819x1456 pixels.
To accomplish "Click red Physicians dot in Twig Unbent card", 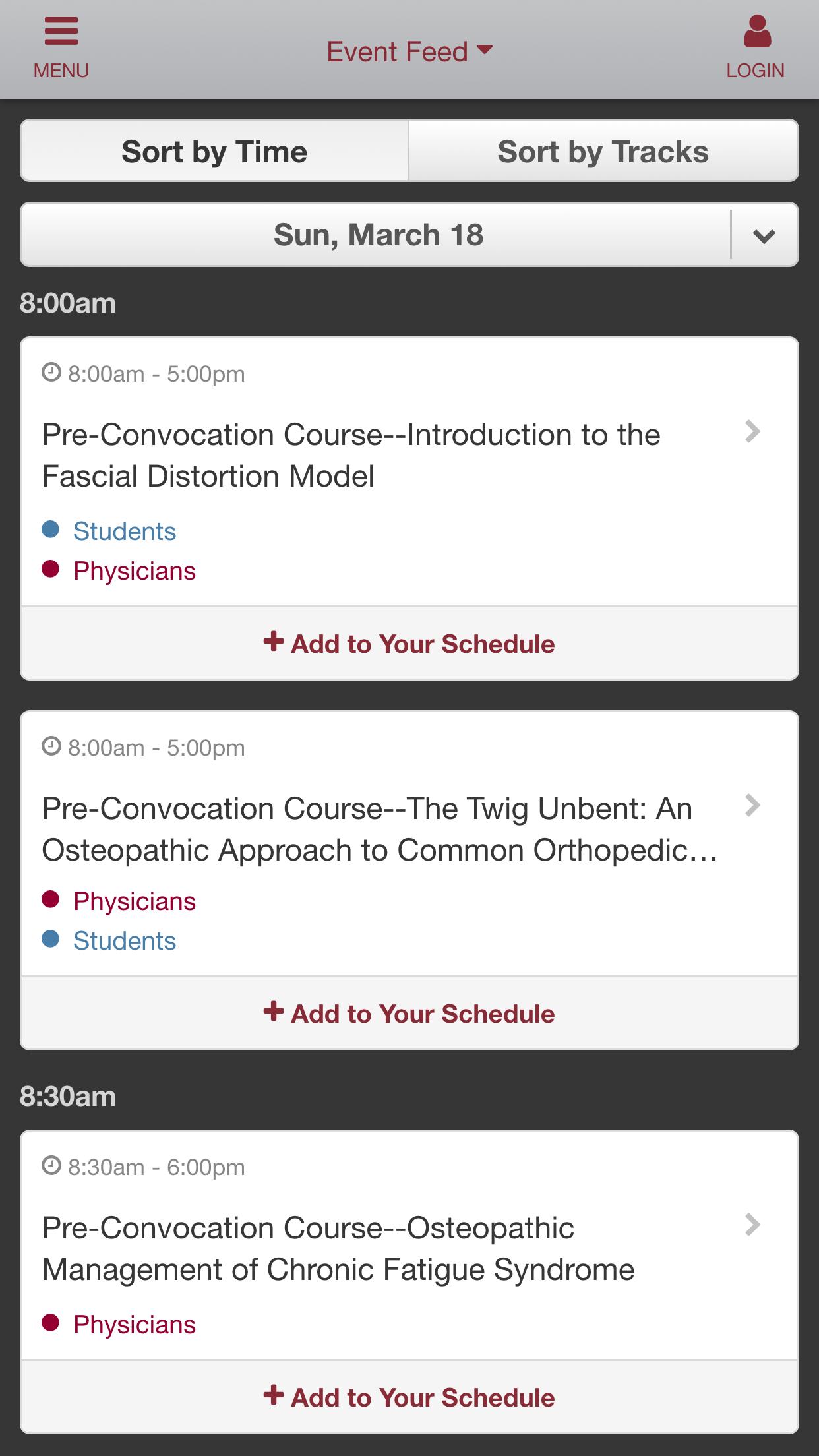I will [51, 899].
